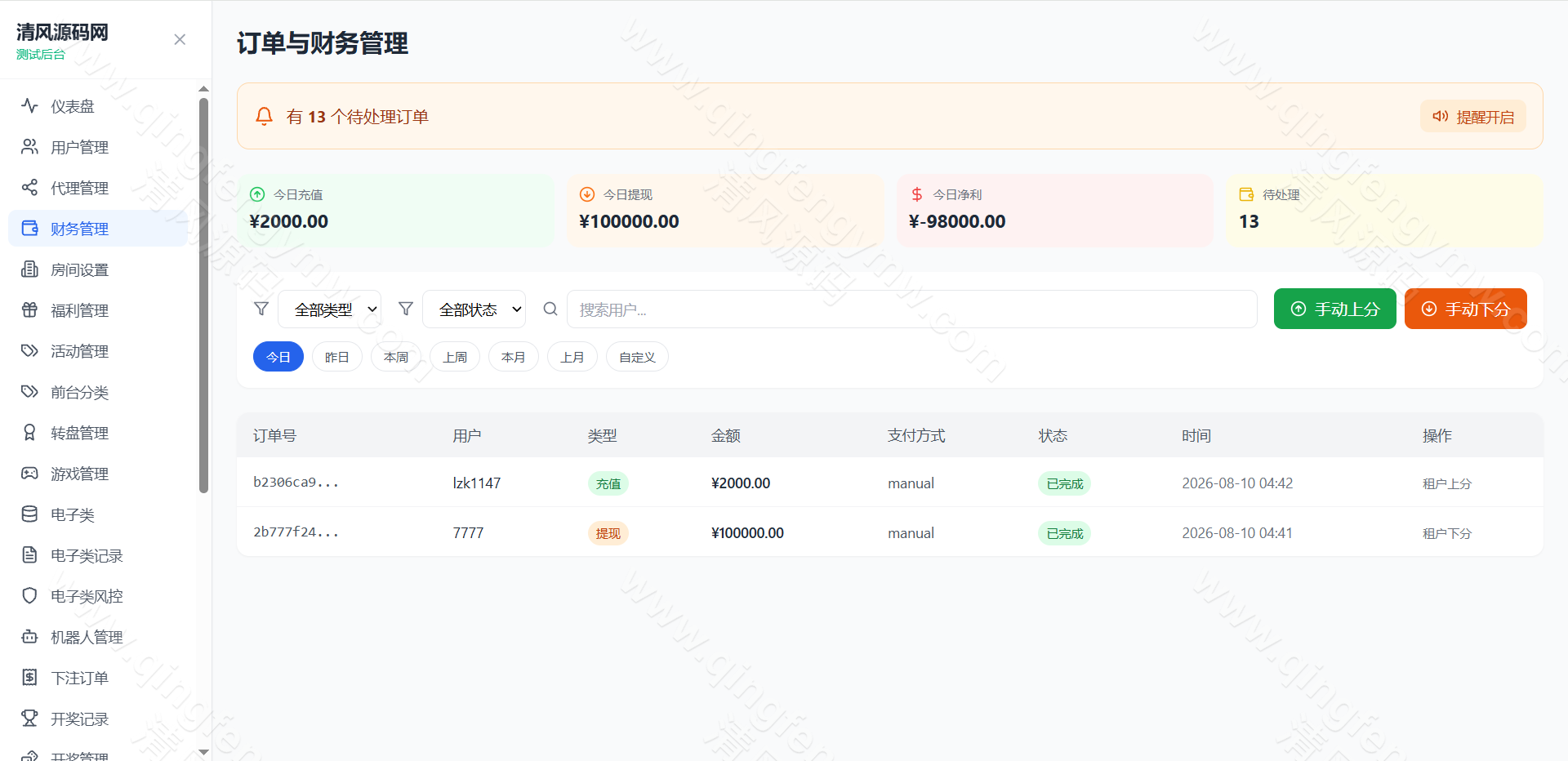Viewport: 1568px width, 761px height.
Task: Click the ¥100000.00 amount in the table
Action: [x=747, y=532]
